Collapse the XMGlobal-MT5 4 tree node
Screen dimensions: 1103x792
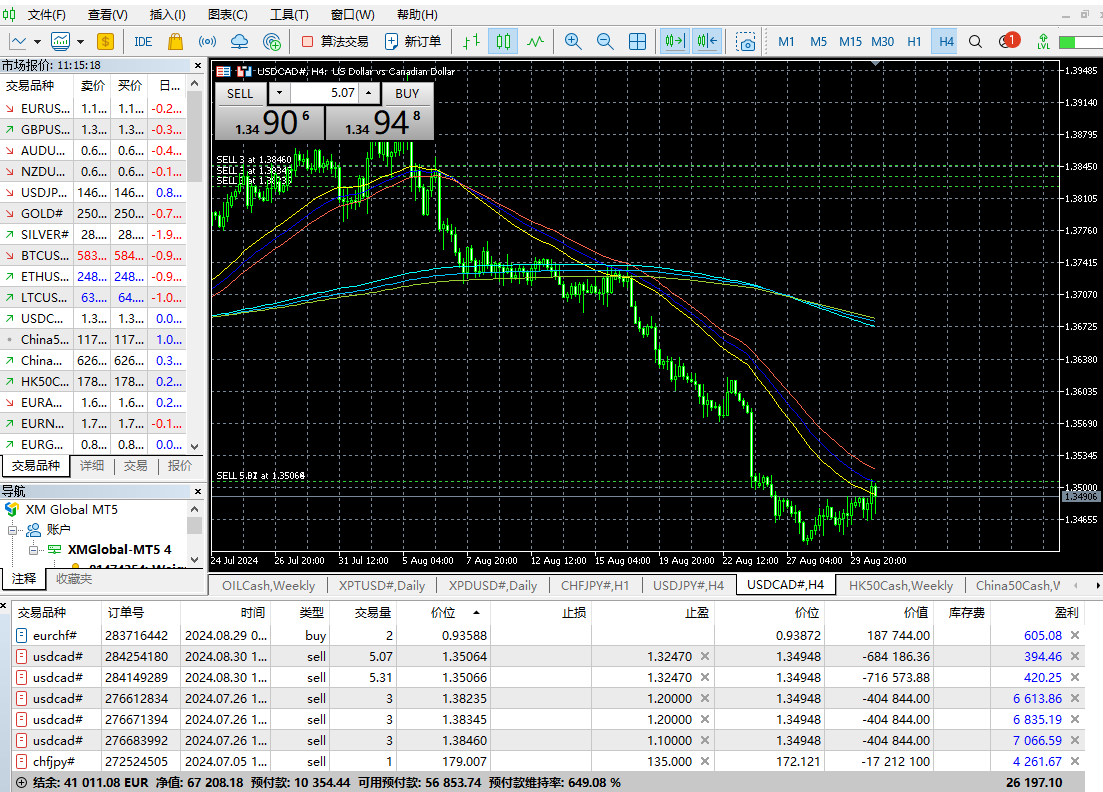(x=33, y=550)
